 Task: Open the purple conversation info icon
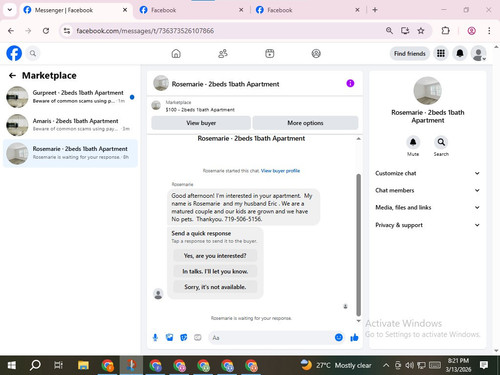coord(350,83)
